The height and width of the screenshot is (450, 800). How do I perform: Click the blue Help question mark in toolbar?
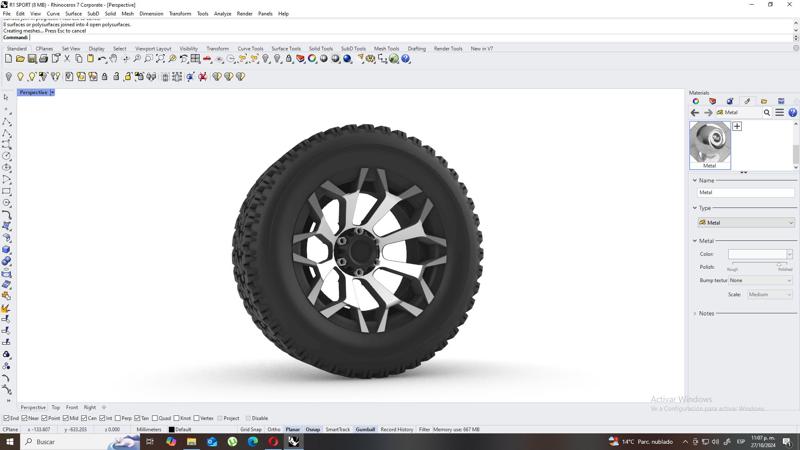(406, 59)
